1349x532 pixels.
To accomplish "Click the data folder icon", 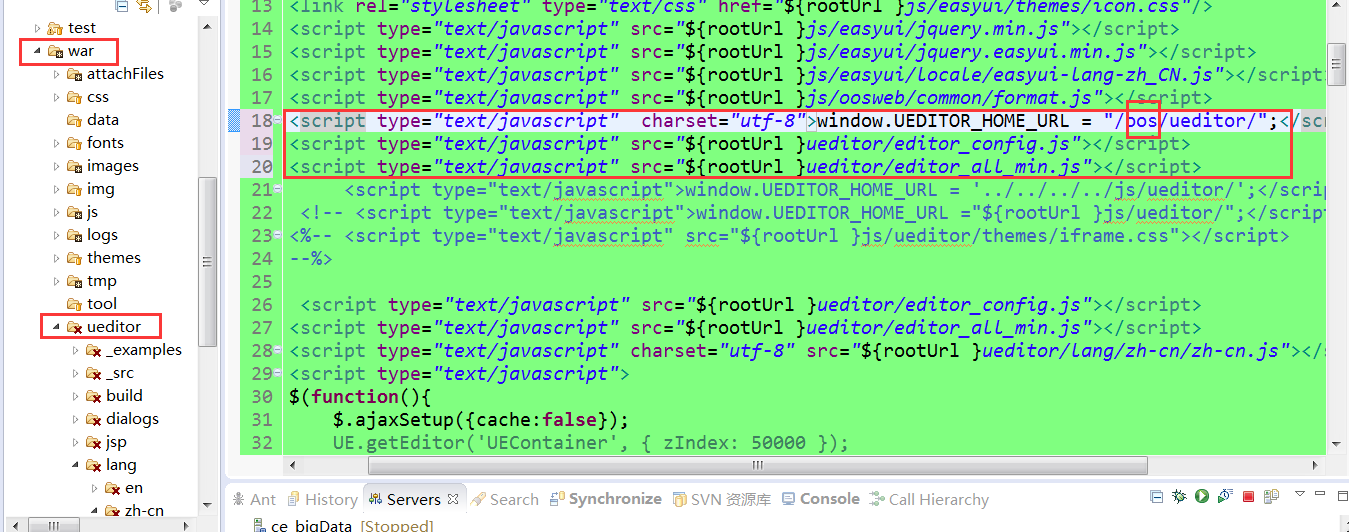I will pos(74,120).
